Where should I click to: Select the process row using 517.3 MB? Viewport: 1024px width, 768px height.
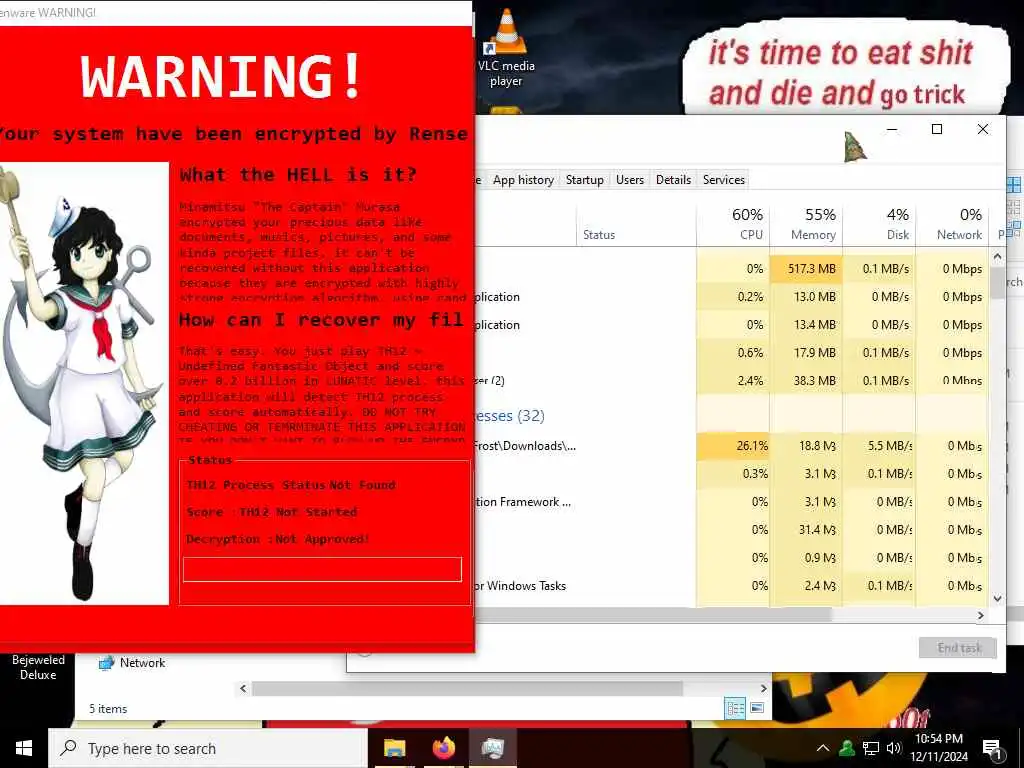coord(731,268)
